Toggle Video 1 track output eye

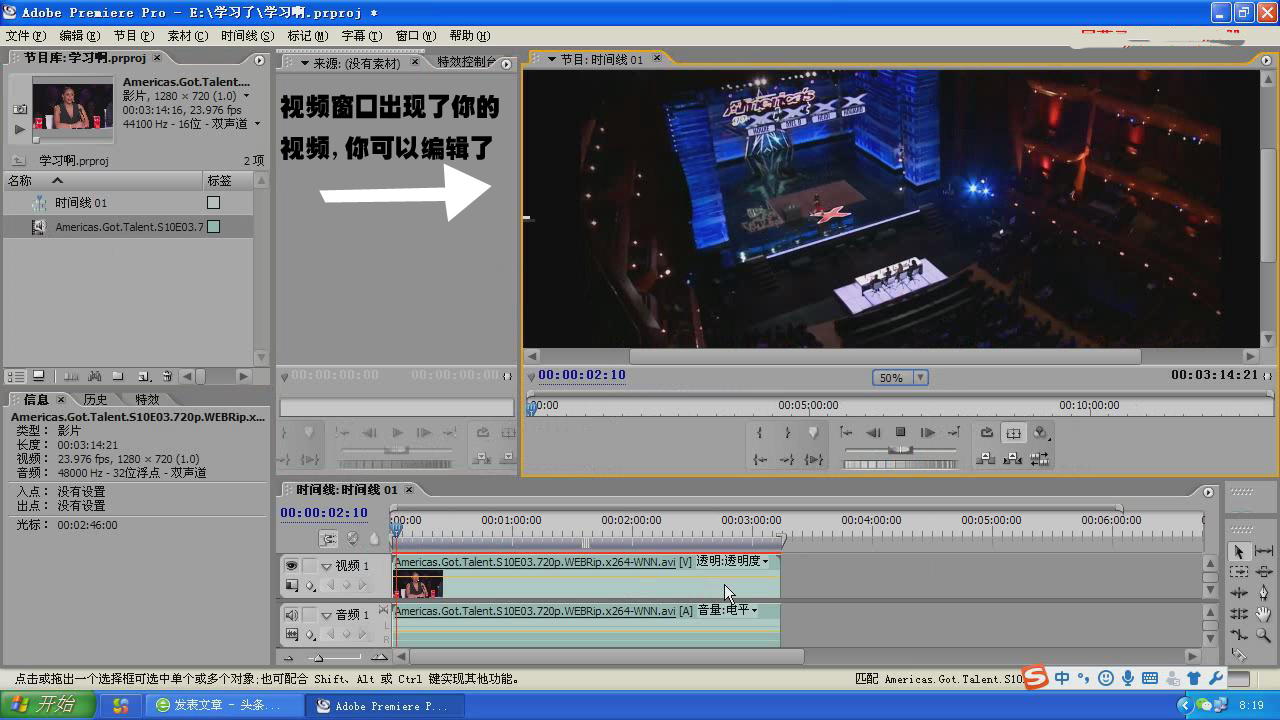(x=291, y=565)
